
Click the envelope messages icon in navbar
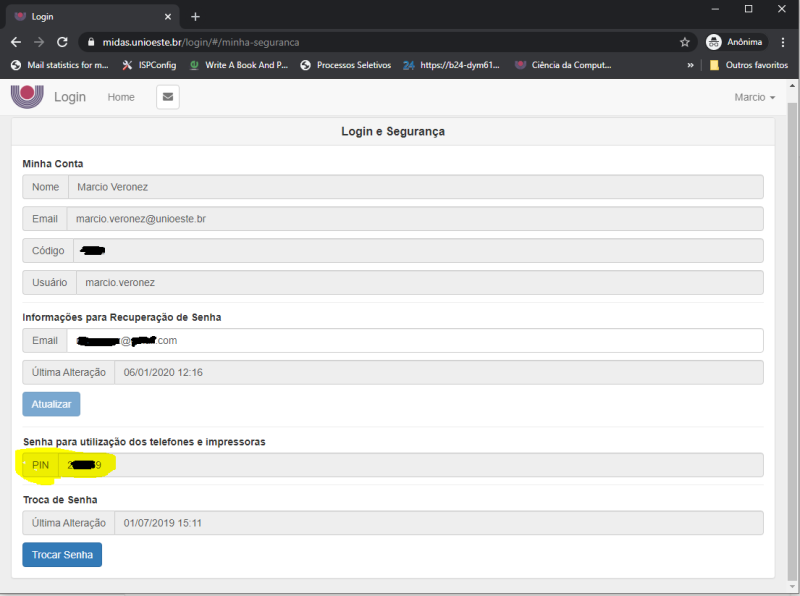167,97
